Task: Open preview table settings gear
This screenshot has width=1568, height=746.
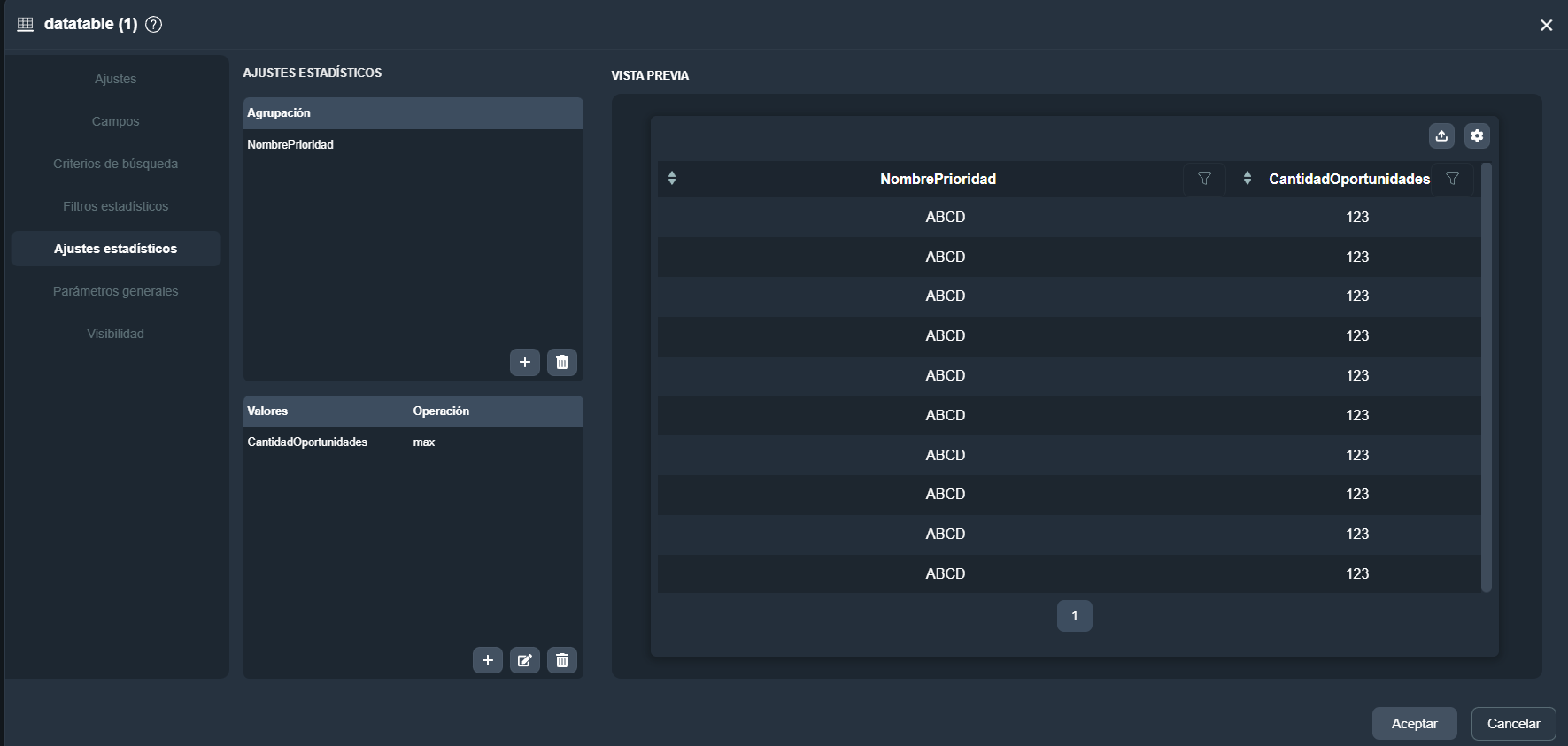Action: coord(1477,135)
